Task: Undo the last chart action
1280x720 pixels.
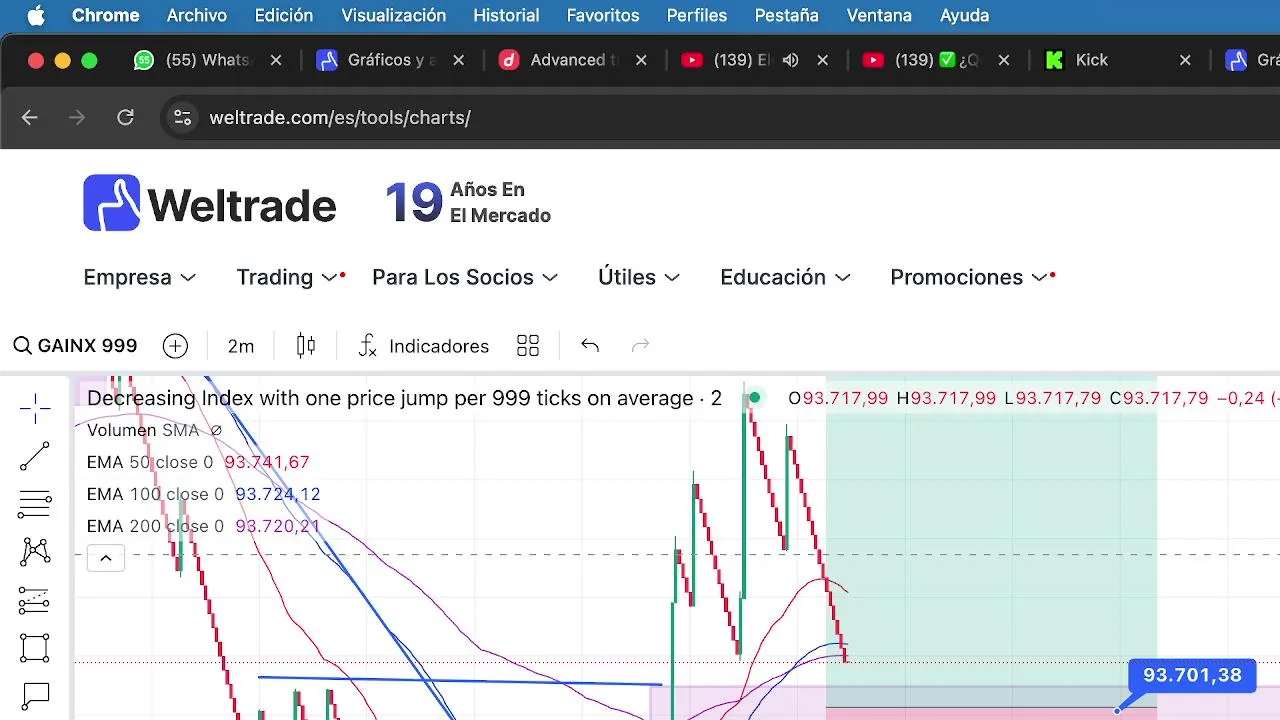Action: click(590, 346)
